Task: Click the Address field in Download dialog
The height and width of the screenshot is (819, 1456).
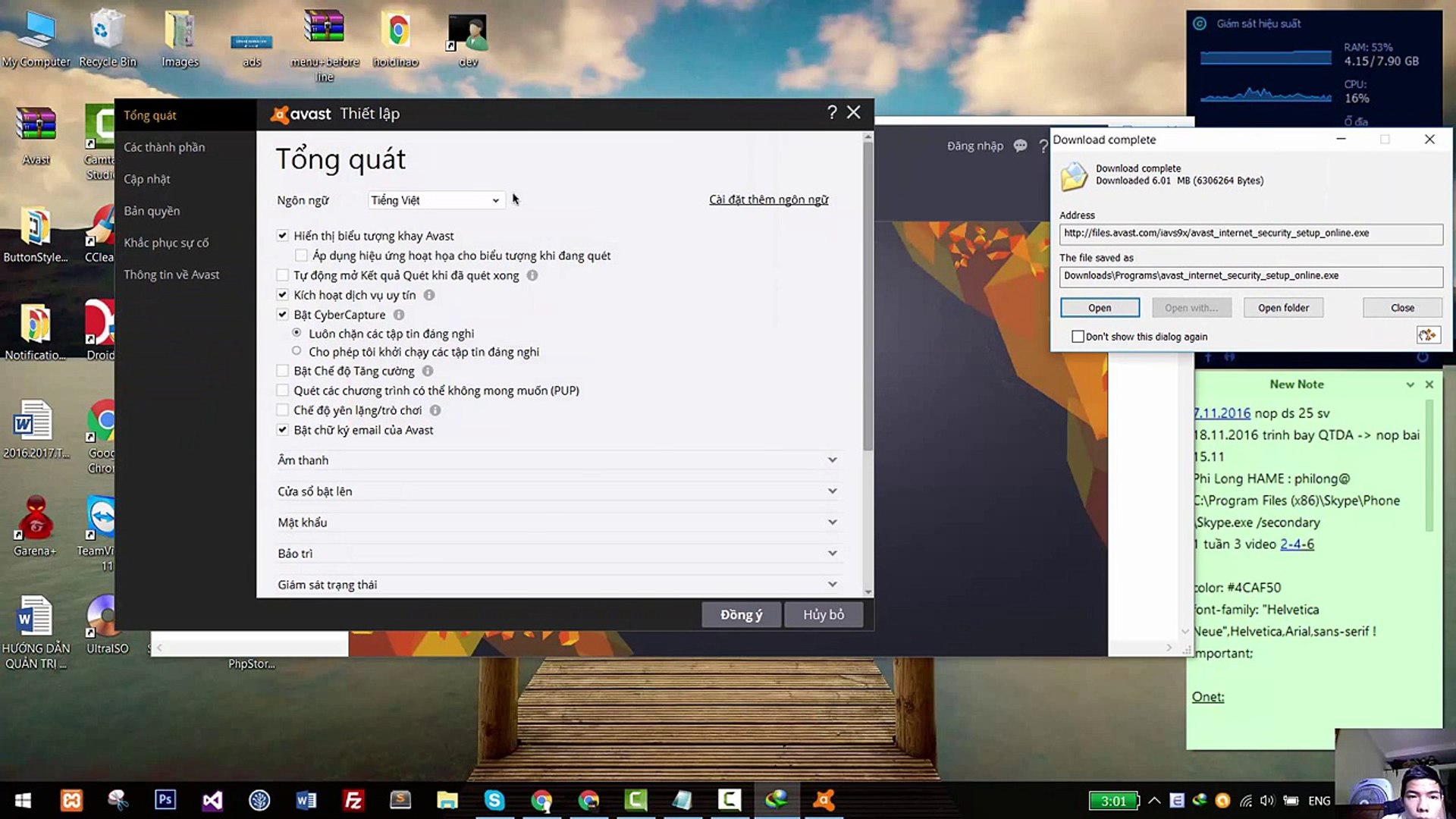Action: (x=1250, y=234)
